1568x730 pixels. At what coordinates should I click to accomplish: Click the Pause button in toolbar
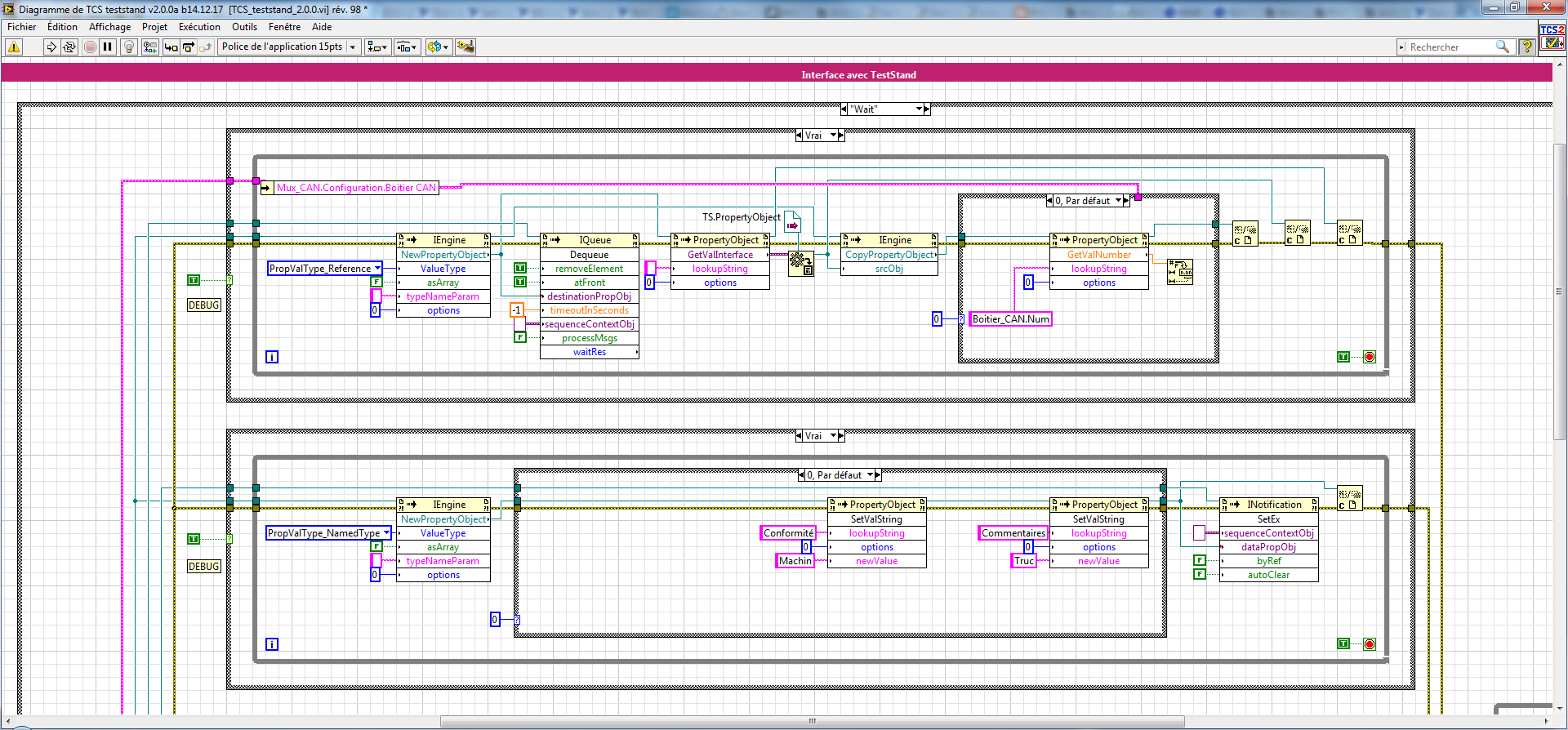[108, 47]
